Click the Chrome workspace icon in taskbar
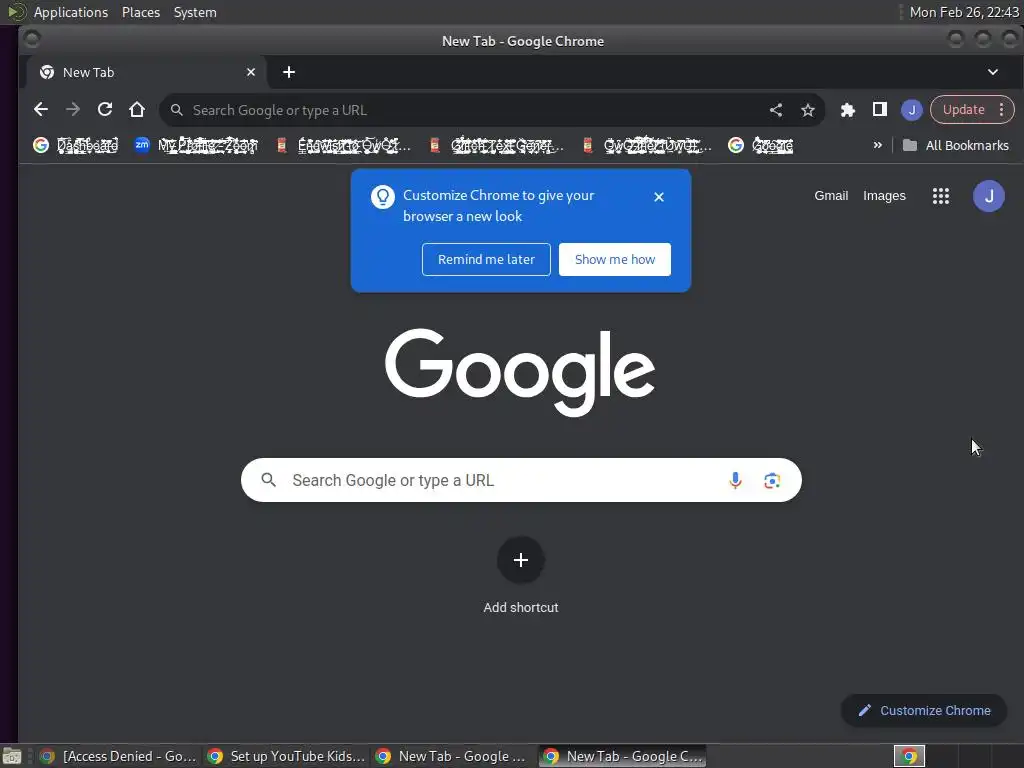Screen dimensions: 1024x768 (909, 756)
